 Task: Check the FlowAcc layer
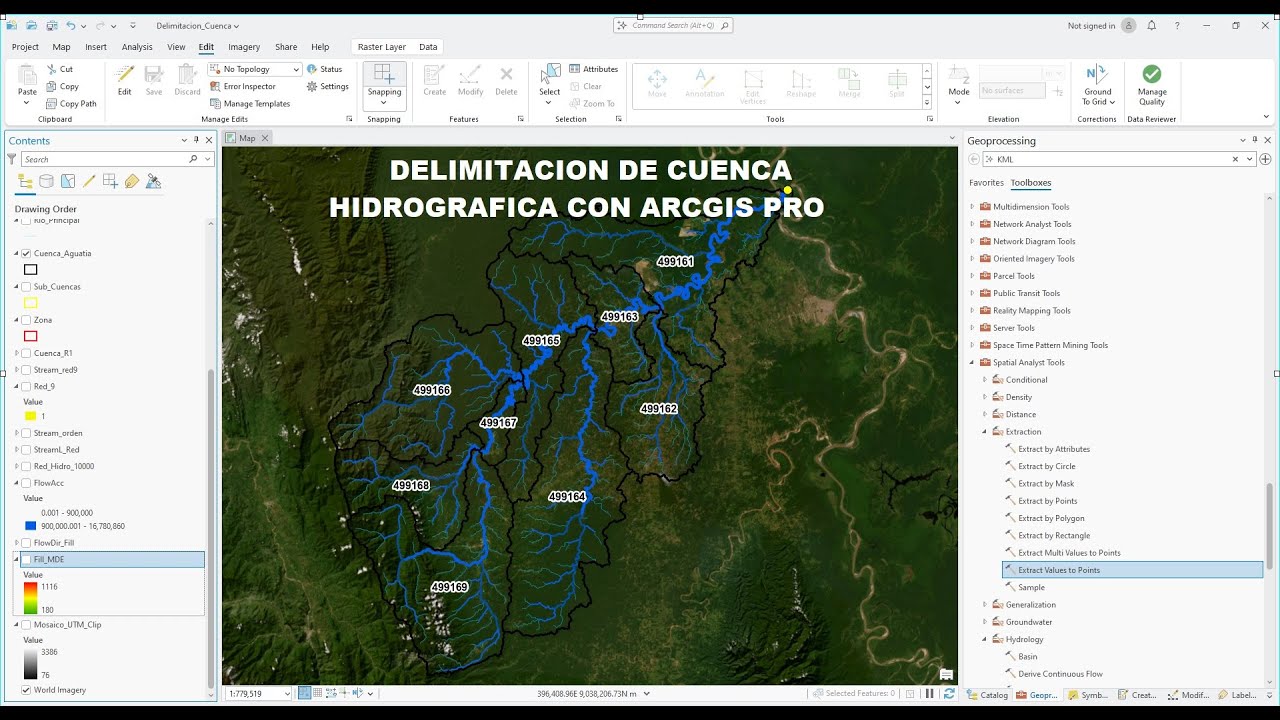pyautogui.click(x=26, y=483)
